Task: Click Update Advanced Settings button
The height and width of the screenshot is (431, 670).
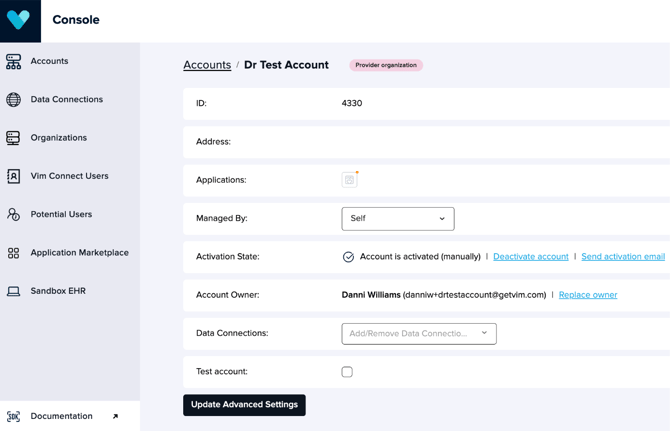Action: 244,405
